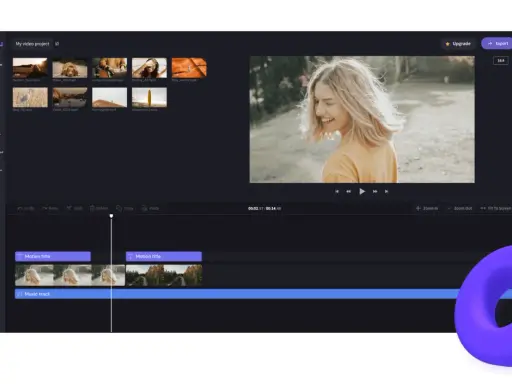Viewport: 512px width, 384px height.
Task: Click the Delete trash button
Action: (x=99, y=208)
